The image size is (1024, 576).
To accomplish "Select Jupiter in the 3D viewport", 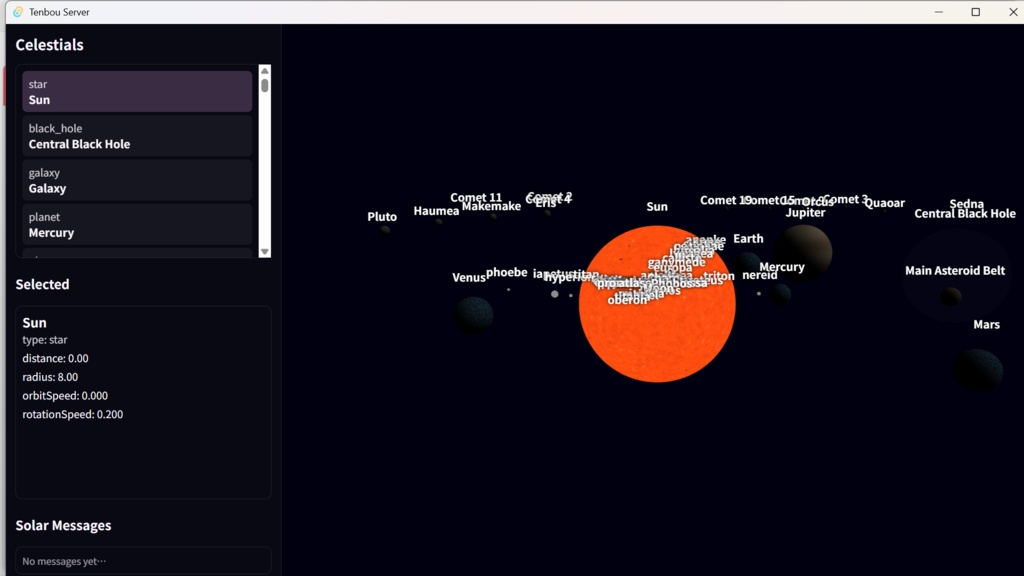I will coord(806,213).
